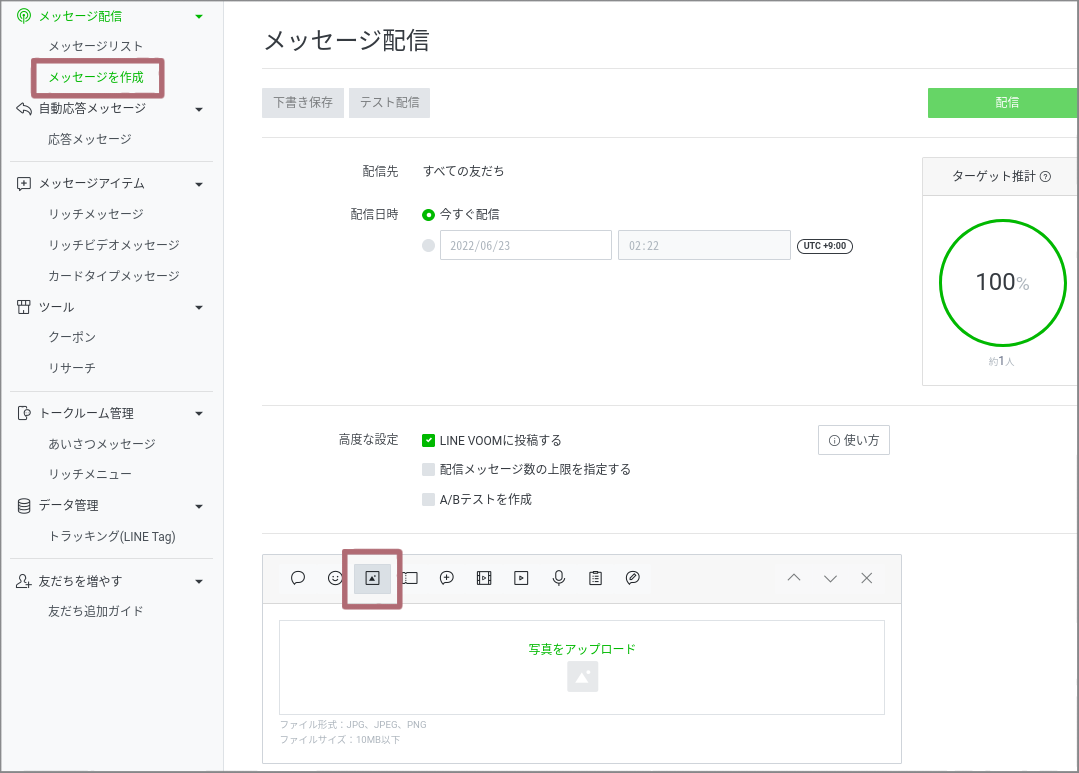Select 今すぐ配信 radio button
The width and height of the screenshot is (1079, 773).
[x=429, y=214]
